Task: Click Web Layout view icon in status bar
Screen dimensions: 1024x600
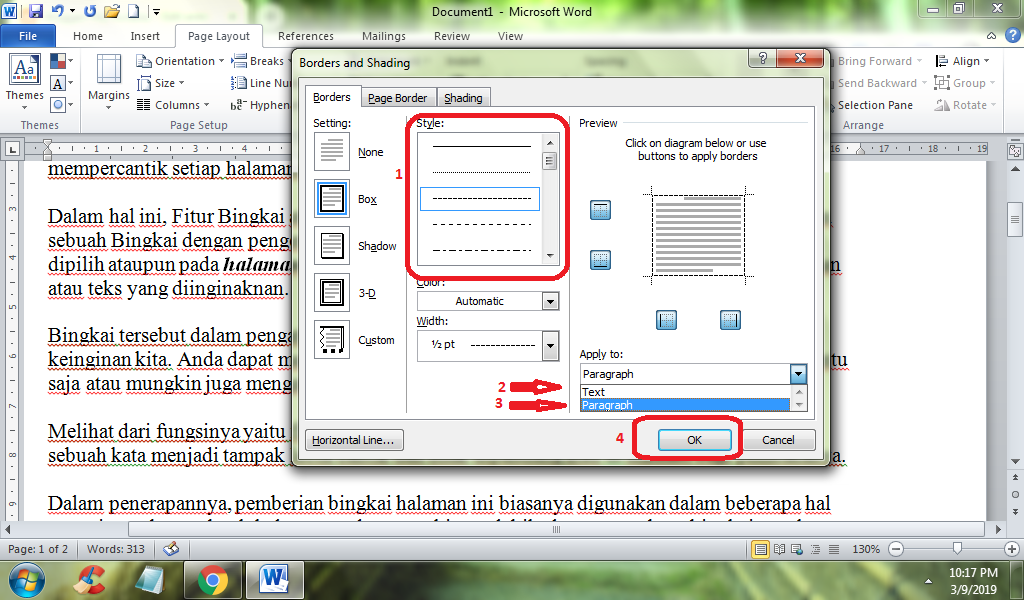Action: pyautogui.click(x=797, y=549)
